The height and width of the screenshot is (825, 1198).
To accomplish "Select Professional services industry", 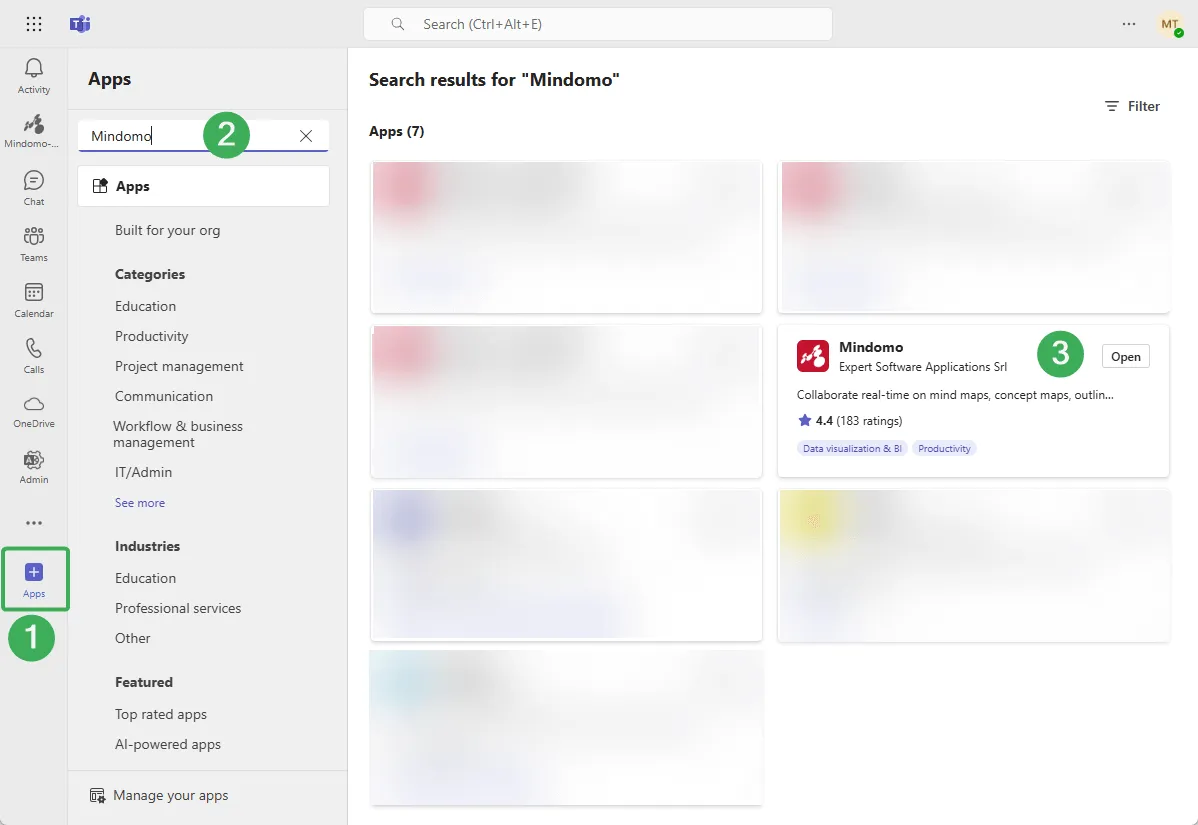I will click(x=178, y=608).
